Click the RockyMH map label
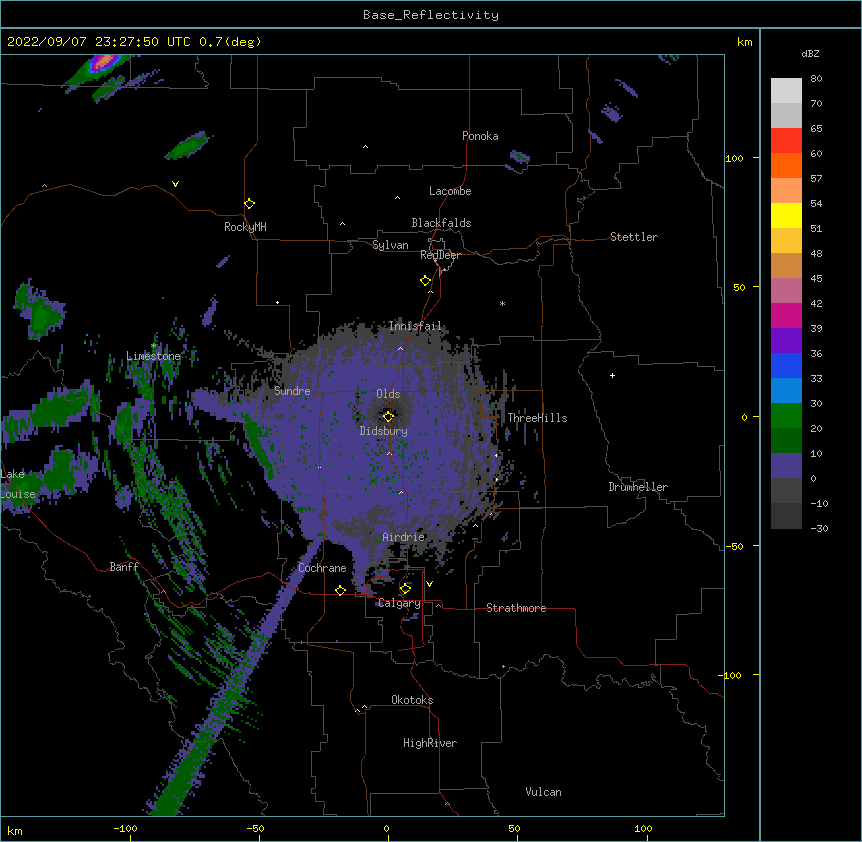The image size is (862, 842). (x=245, y=226)
